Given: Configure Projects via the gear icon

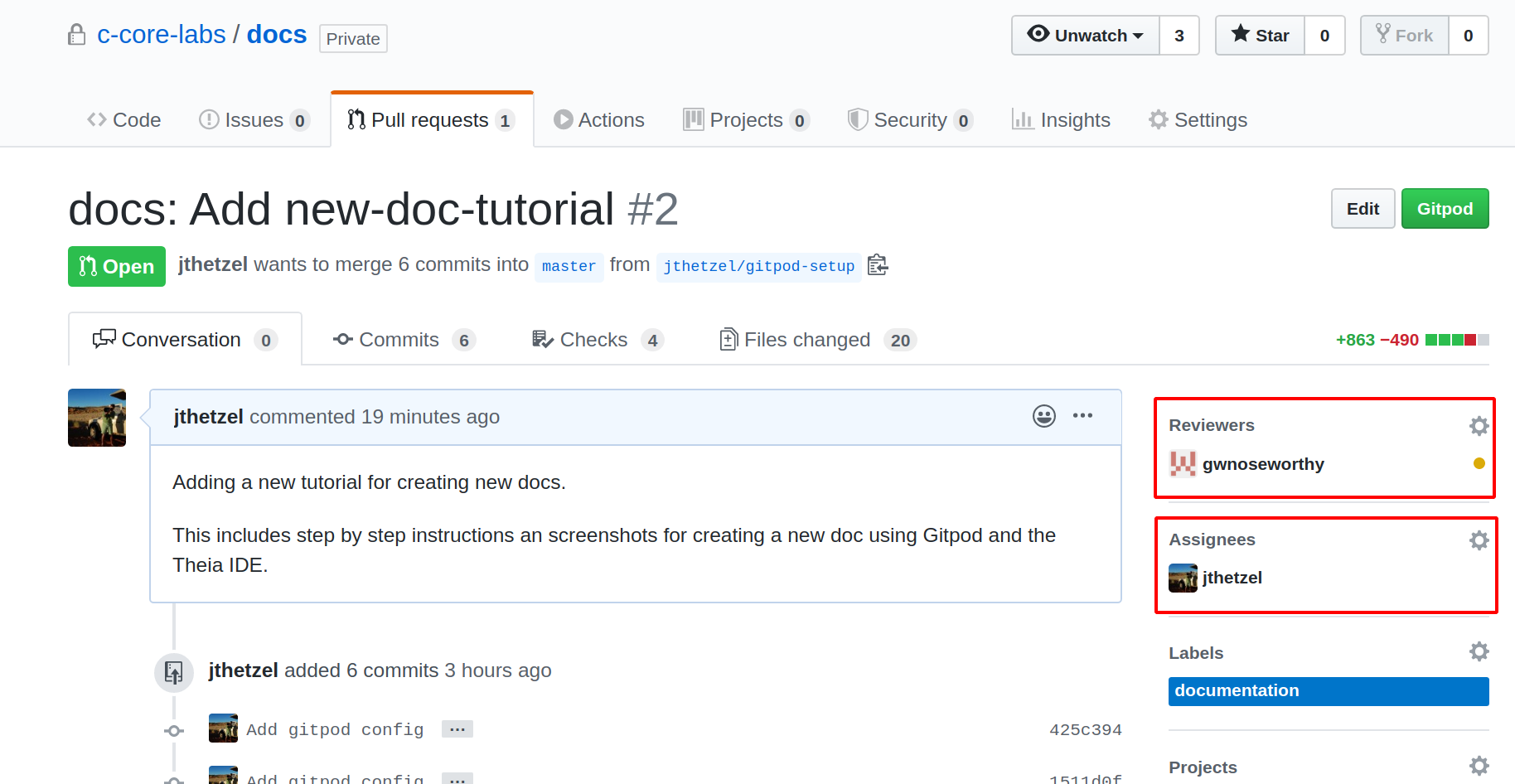Looking at the screenshot, I should (1479, 766).
